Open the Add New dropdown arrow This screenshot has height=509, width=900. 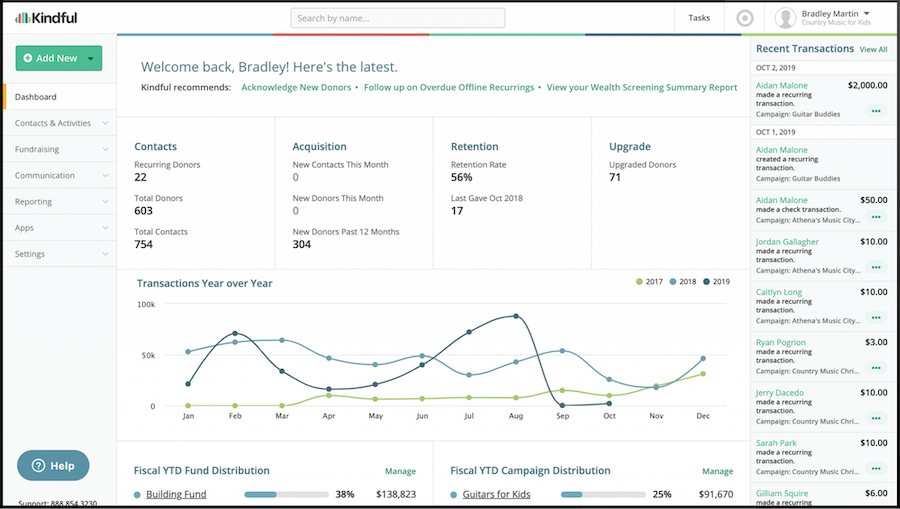(x=91, y=59)
